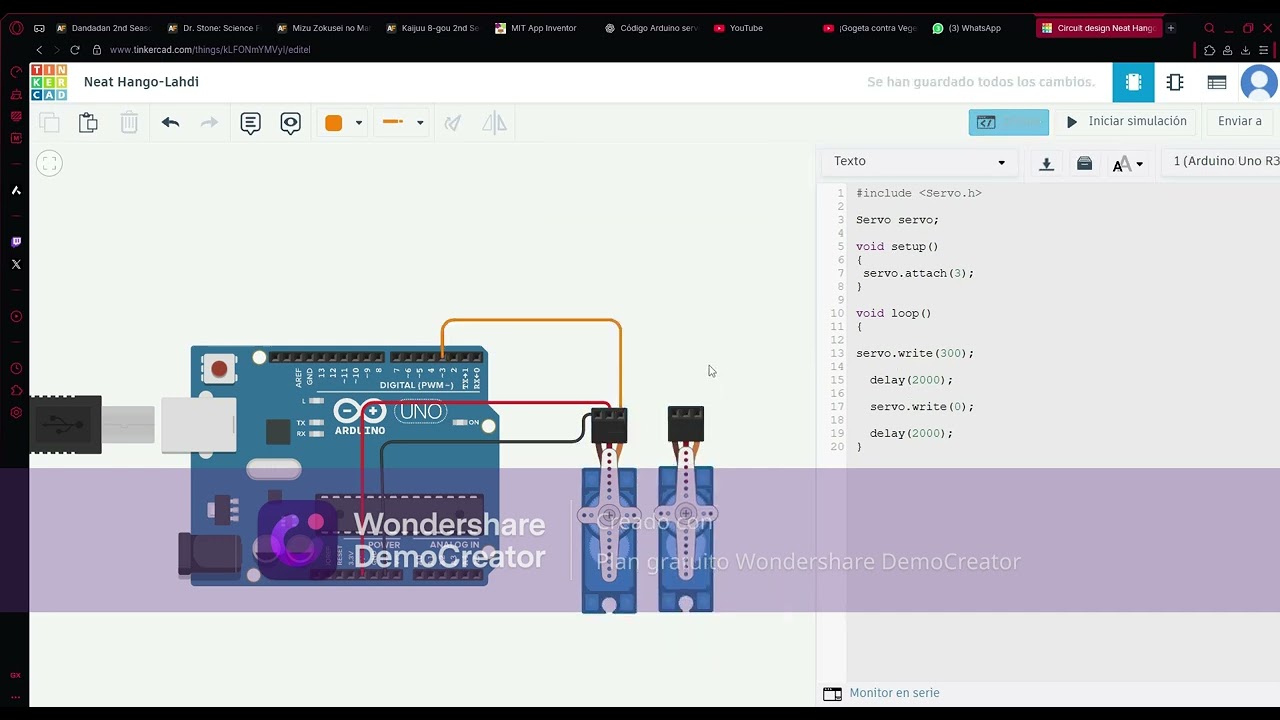The image size is (1280, 720).
Task: Click the paste clipboard icon
Action: click(x=88, y=122)
